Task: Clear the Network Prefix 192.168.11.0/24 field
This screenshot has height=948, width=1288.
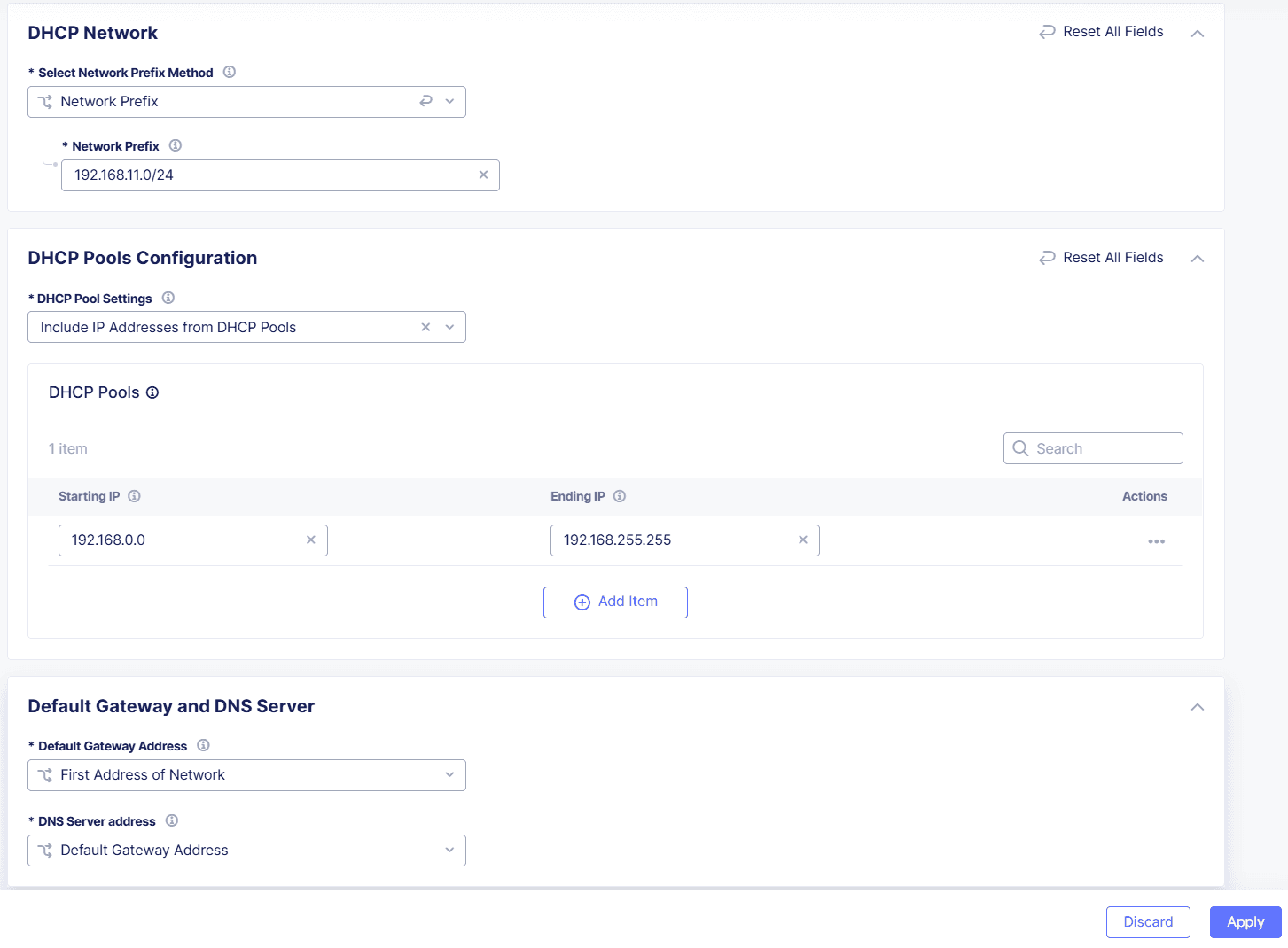Action: [483, 175]
